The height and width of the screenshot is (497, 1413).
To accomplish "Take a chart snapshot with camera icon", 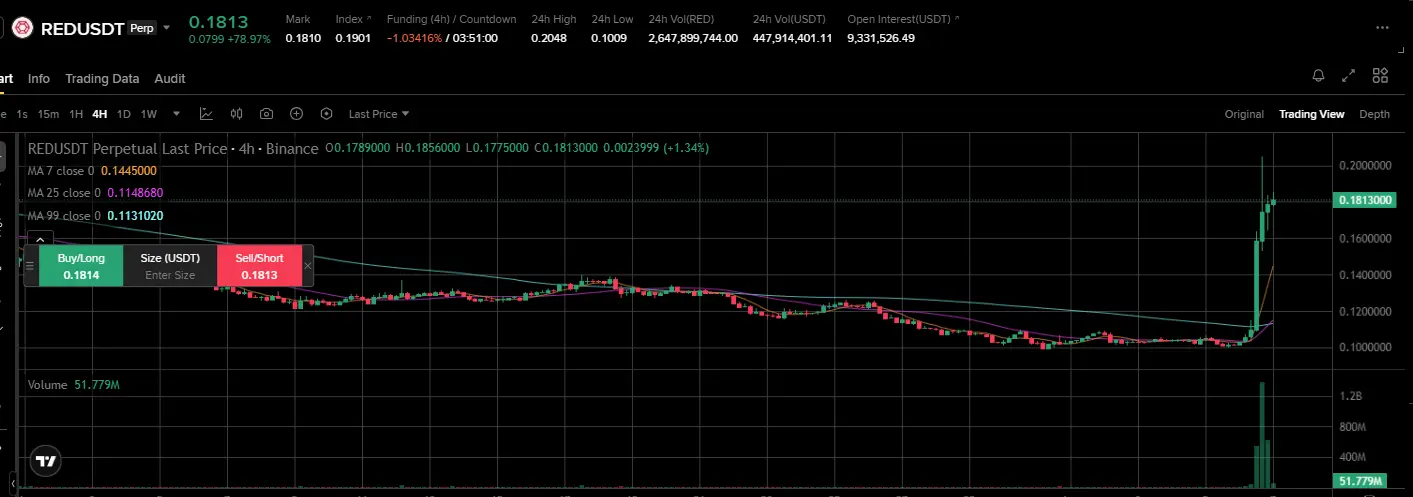I will click(266, 114).
